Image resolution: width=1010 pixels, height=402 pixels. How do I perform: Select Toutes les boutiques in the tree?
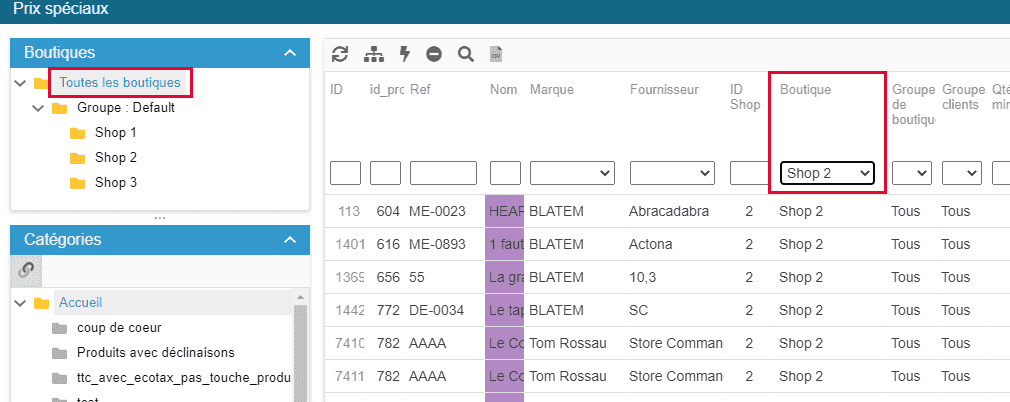coord(120,82)
